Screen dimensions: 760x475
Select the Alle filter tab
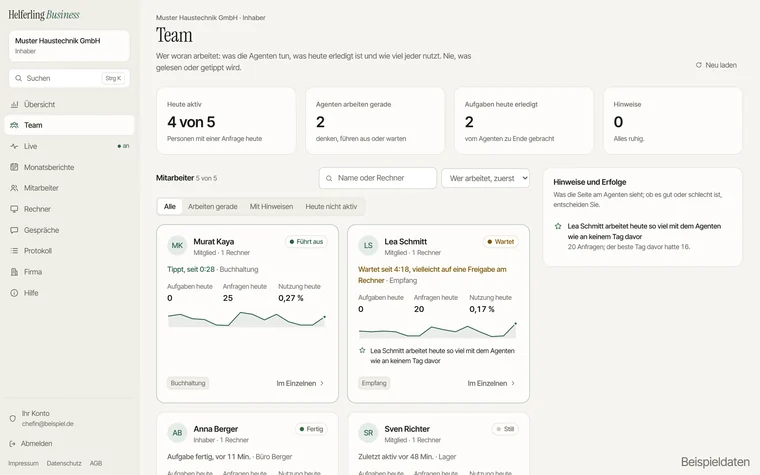coord(170,206)
